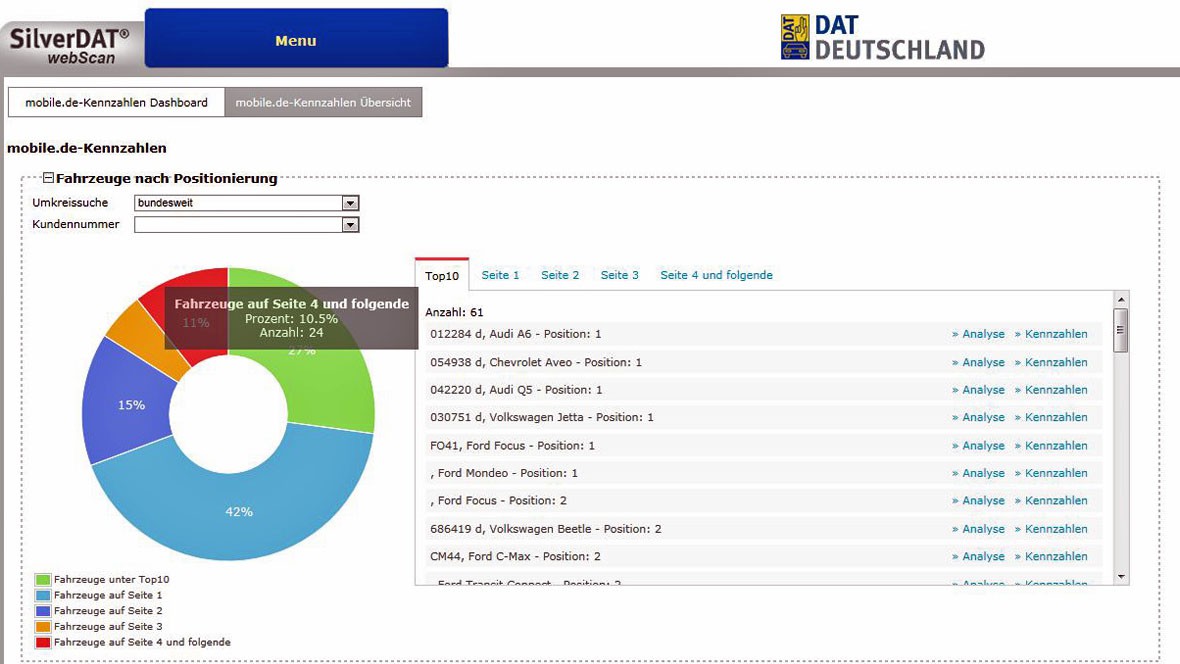Viewport: 1180px width, 664px height.
Task: Open the blue Menu button
Action: tap(296, 39)
